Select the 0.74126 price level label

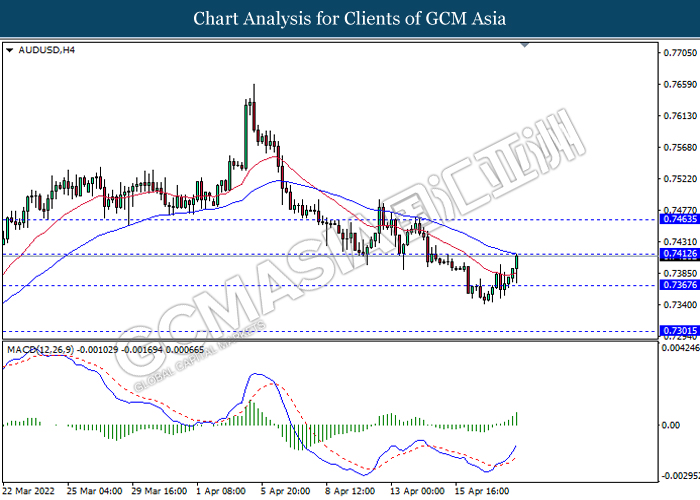coord(679,254)
